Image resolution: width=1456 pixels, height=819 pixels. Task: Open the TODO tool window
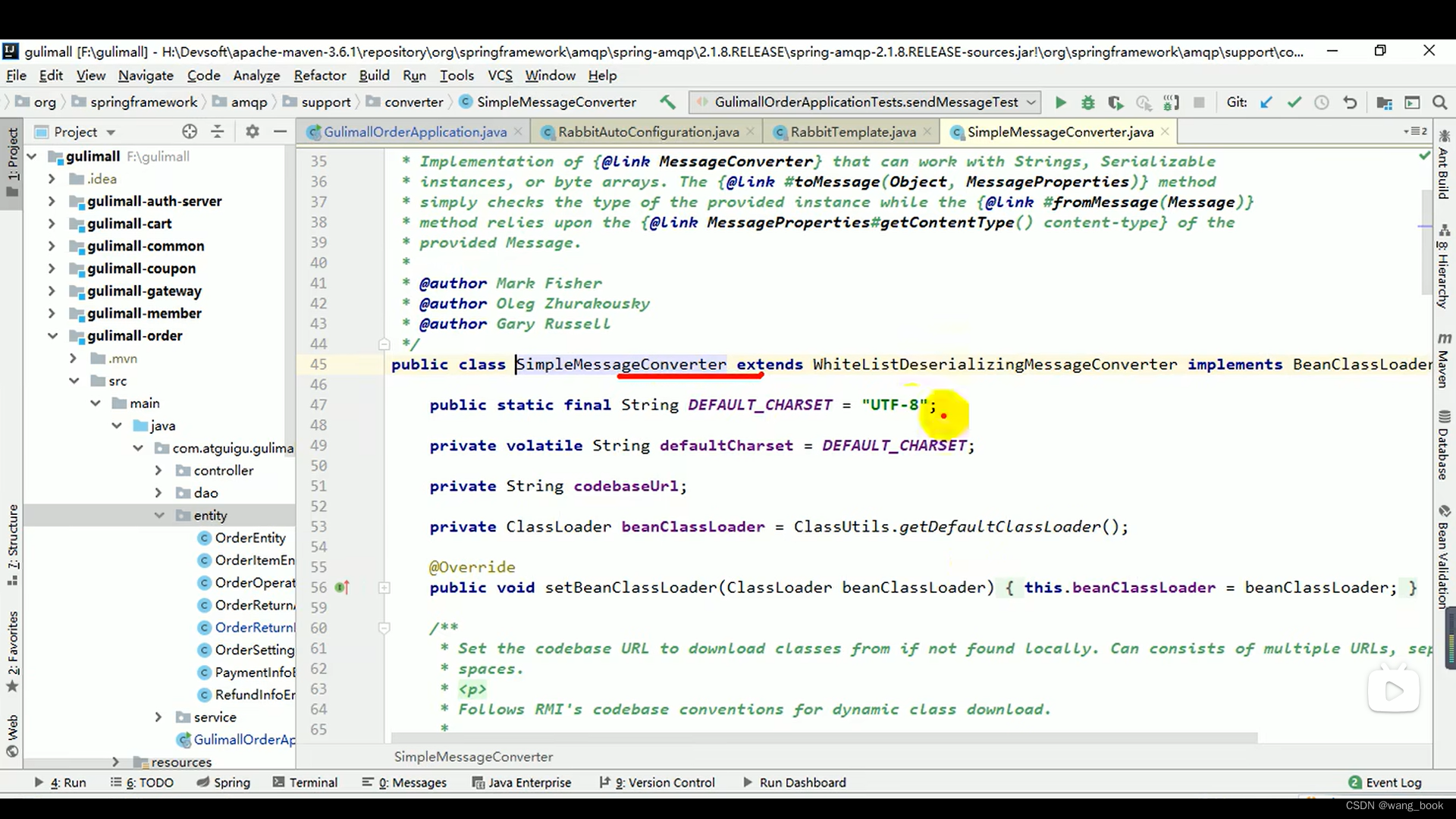142,782
